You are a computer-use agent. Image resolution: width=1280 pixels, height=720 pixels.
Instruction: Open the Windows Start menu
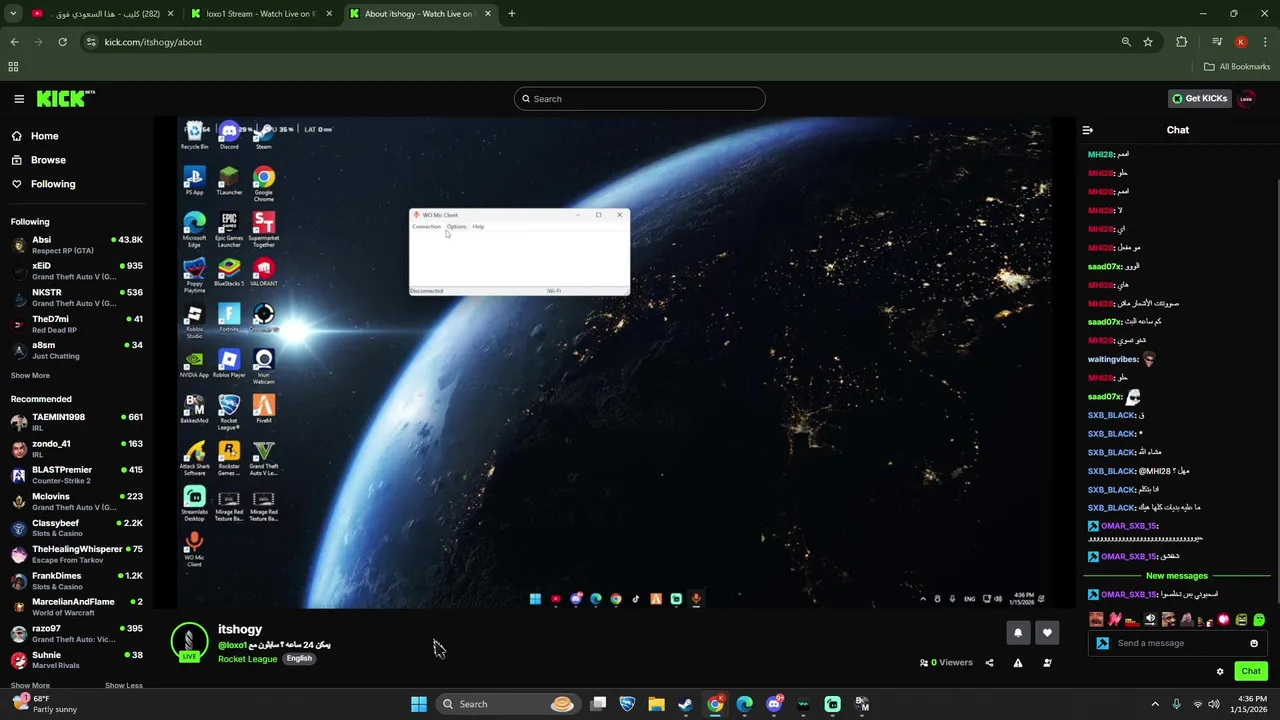(x=419, y=704)
